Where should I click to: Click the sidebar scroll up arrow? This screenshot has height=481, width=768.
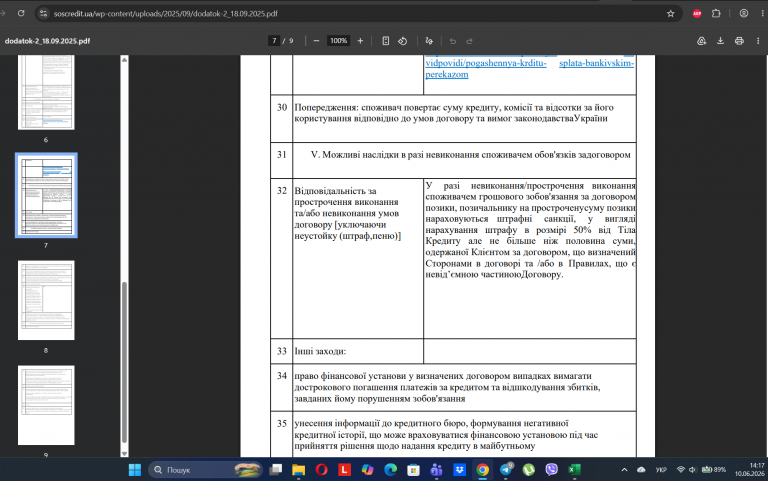point(124,60)
